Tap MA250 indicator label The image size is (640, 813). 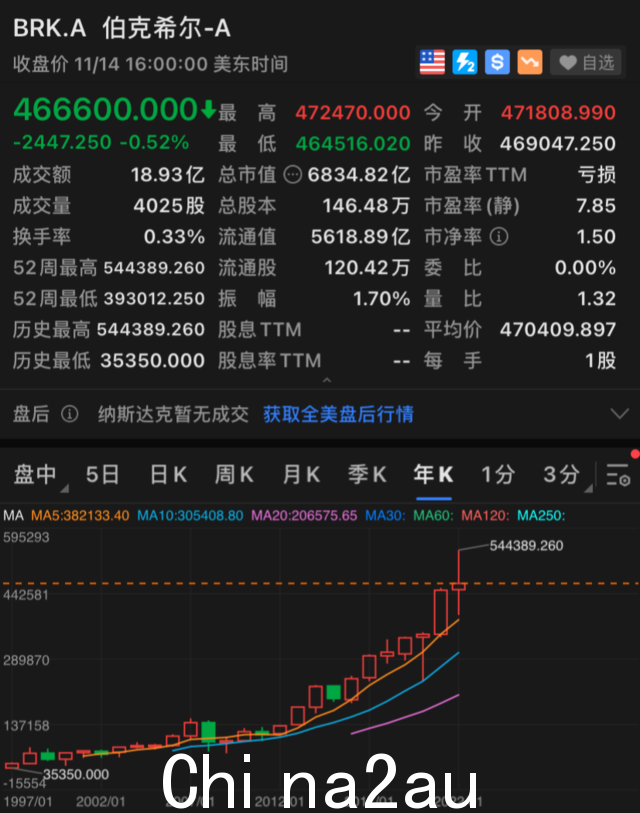pos(541,515)
